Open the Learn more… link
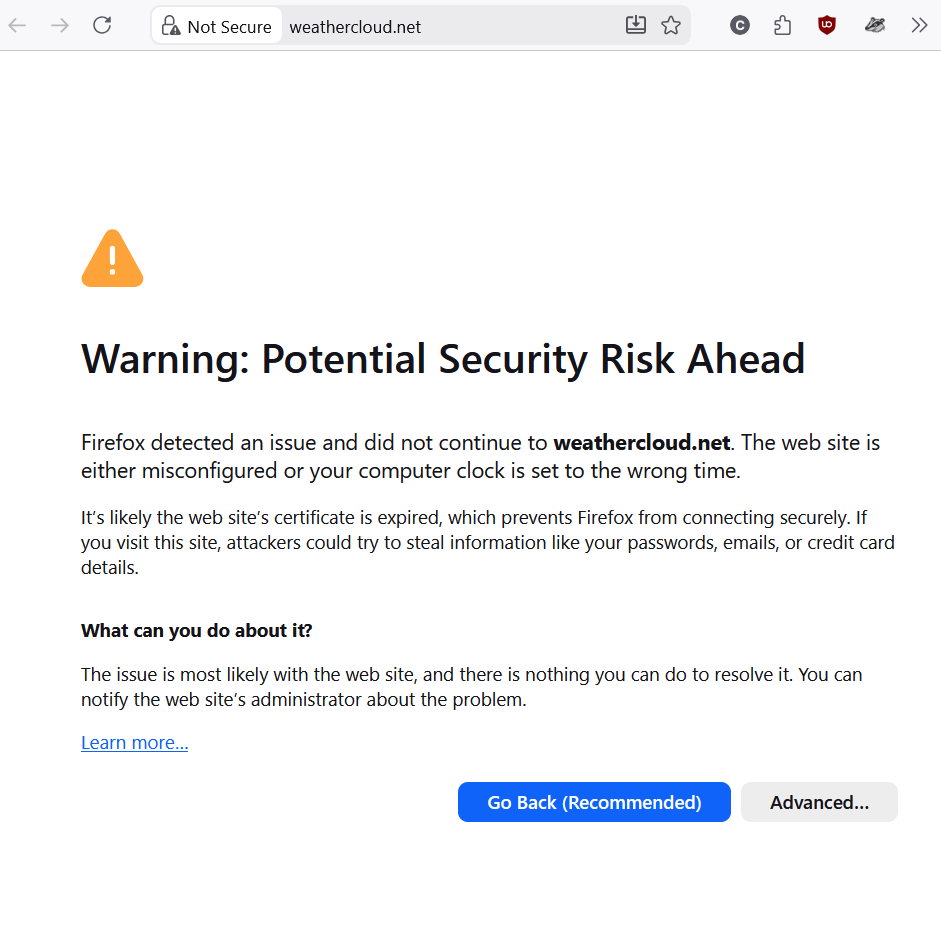941x945 pixels. 135,742
